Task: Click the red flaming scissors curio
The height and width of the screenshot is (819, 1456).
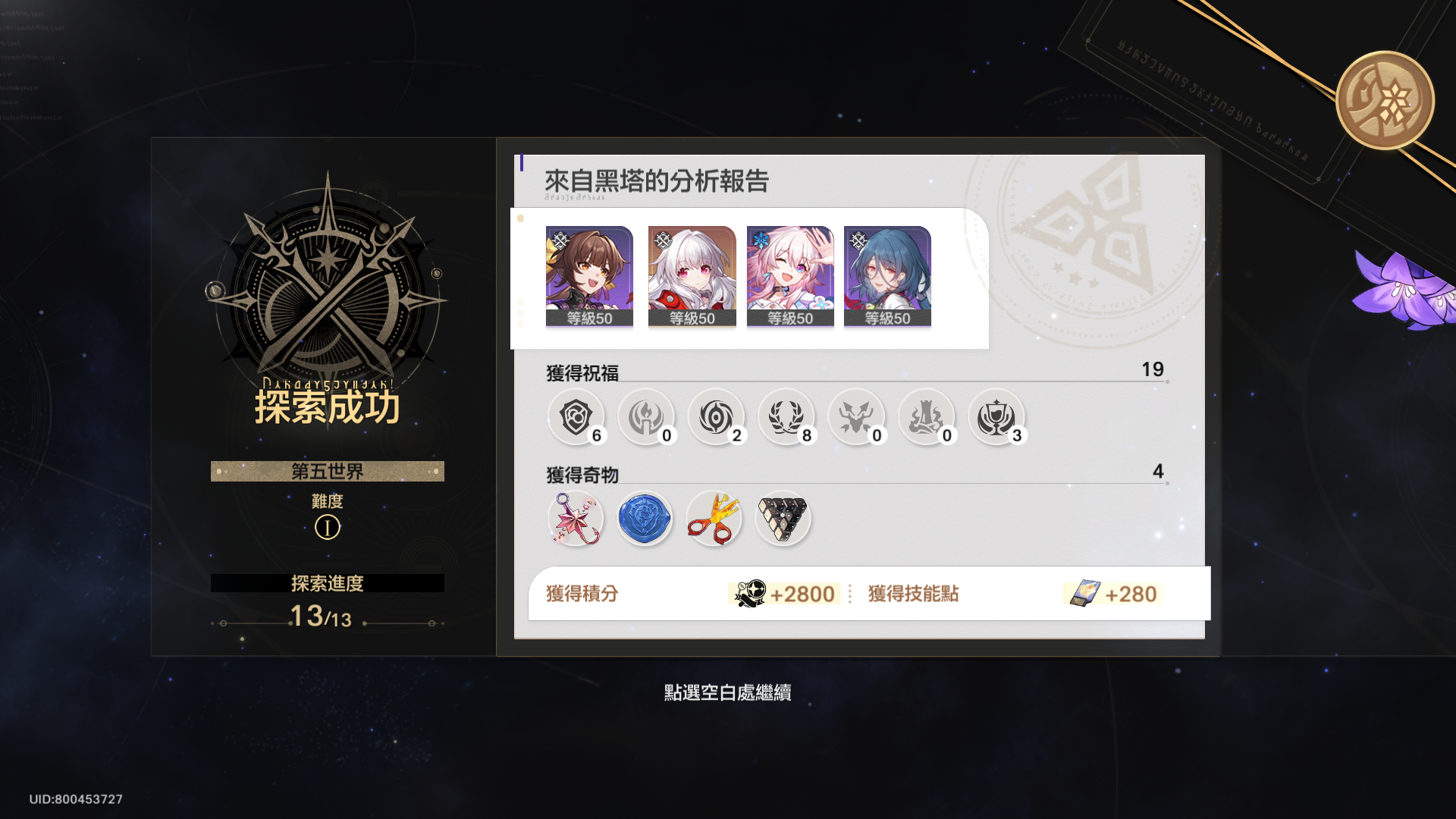Action: (x=714, y=519)
